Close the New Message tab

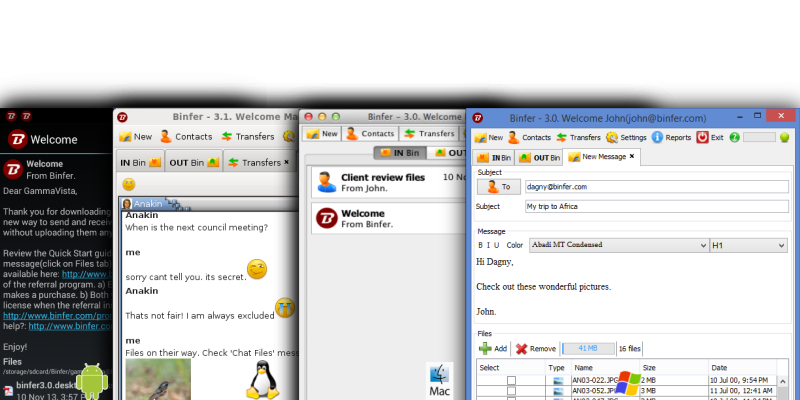pos(632,157)
